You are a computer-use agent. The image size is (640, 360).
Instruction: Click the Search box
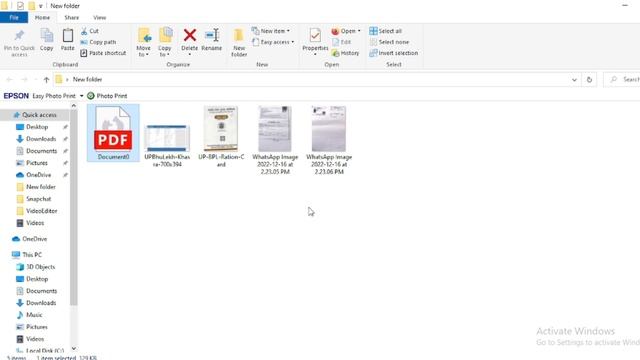pos(621,80)
